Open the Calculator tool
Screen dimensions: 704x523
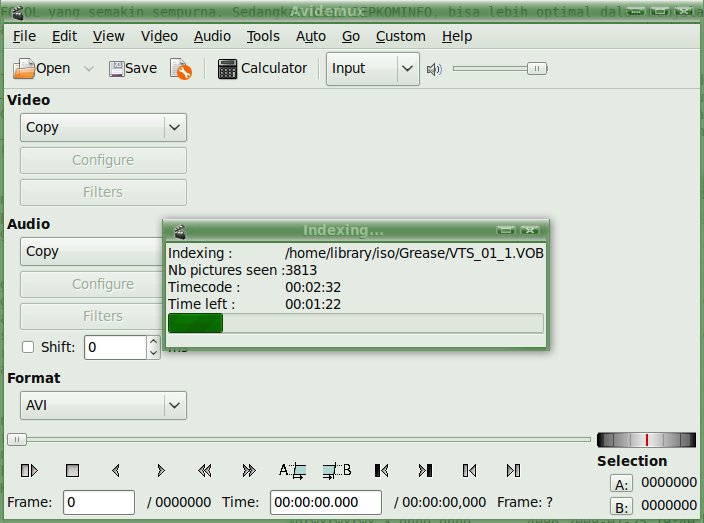262,69
